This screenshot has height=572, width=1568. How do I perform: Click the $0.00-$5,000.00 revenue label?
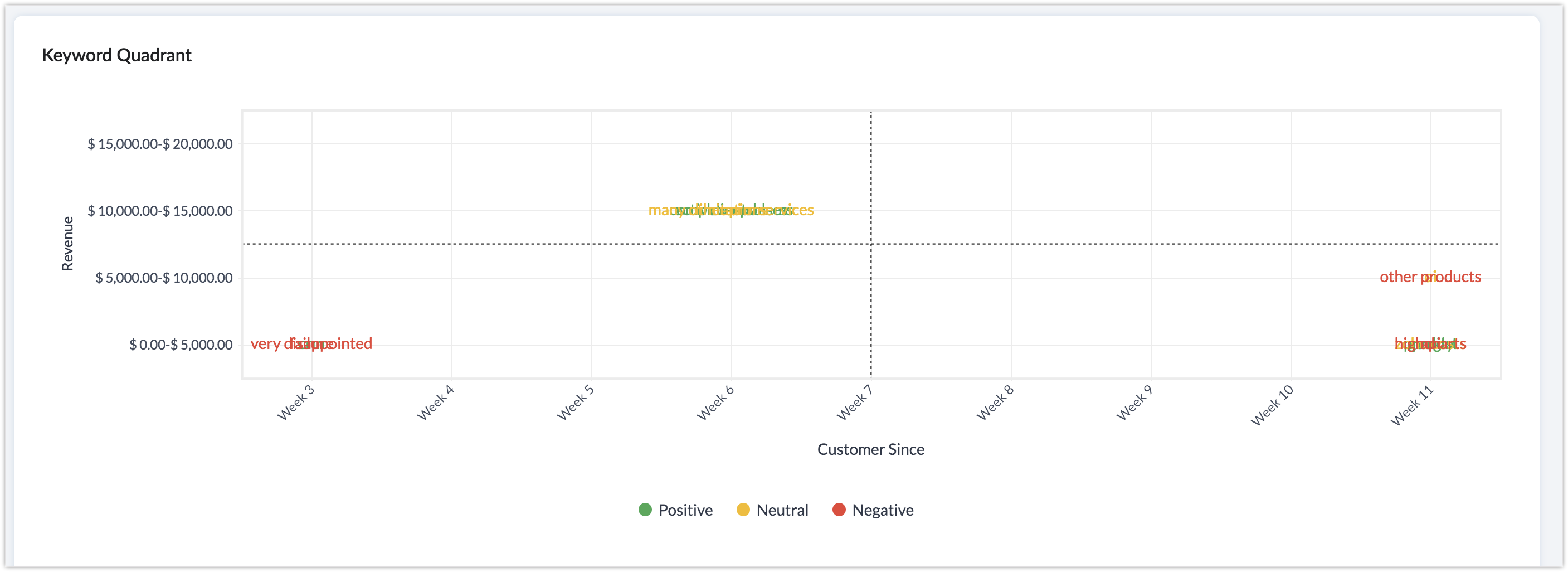coord(181,345)
